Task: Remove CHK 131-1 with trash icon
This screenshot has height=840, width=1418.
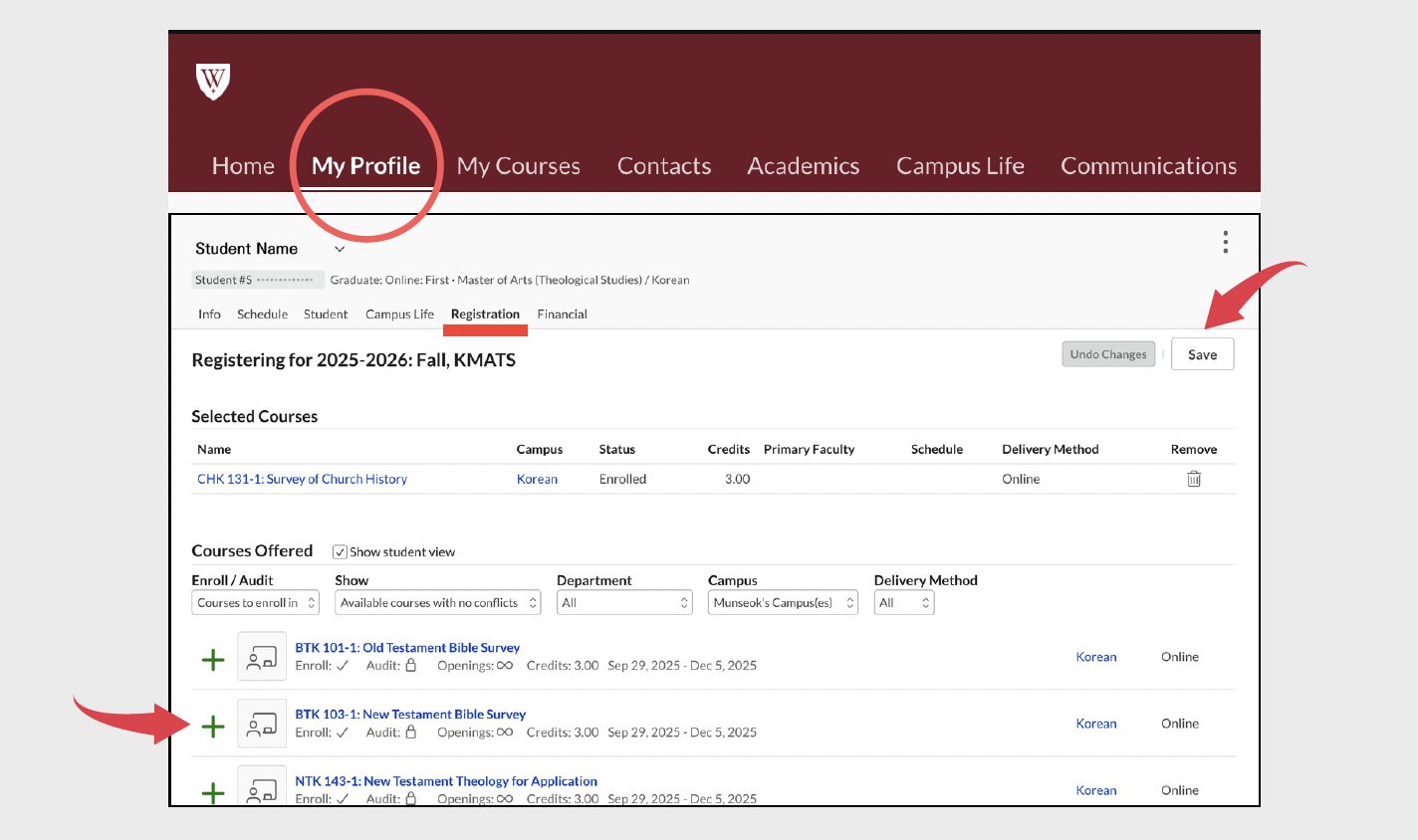Action: click(1193, 479)
